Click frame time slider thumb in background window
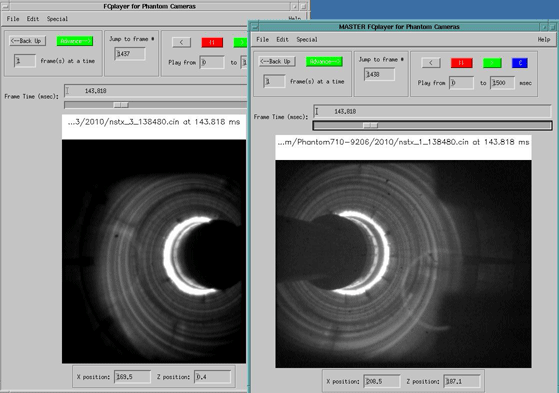This screenshot has height=393, width=559. (x=121, y=105)
